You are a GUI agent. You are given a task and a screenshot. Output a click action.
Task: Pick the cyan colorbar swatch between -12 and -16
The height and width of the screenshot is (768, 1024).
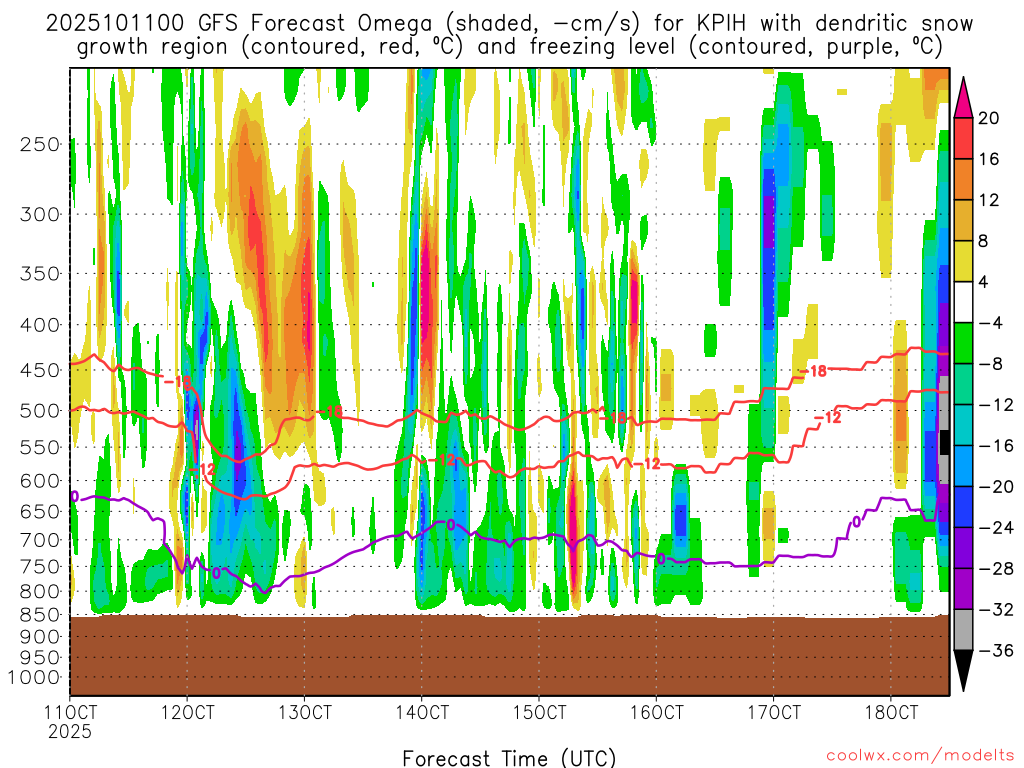point(963,425)
